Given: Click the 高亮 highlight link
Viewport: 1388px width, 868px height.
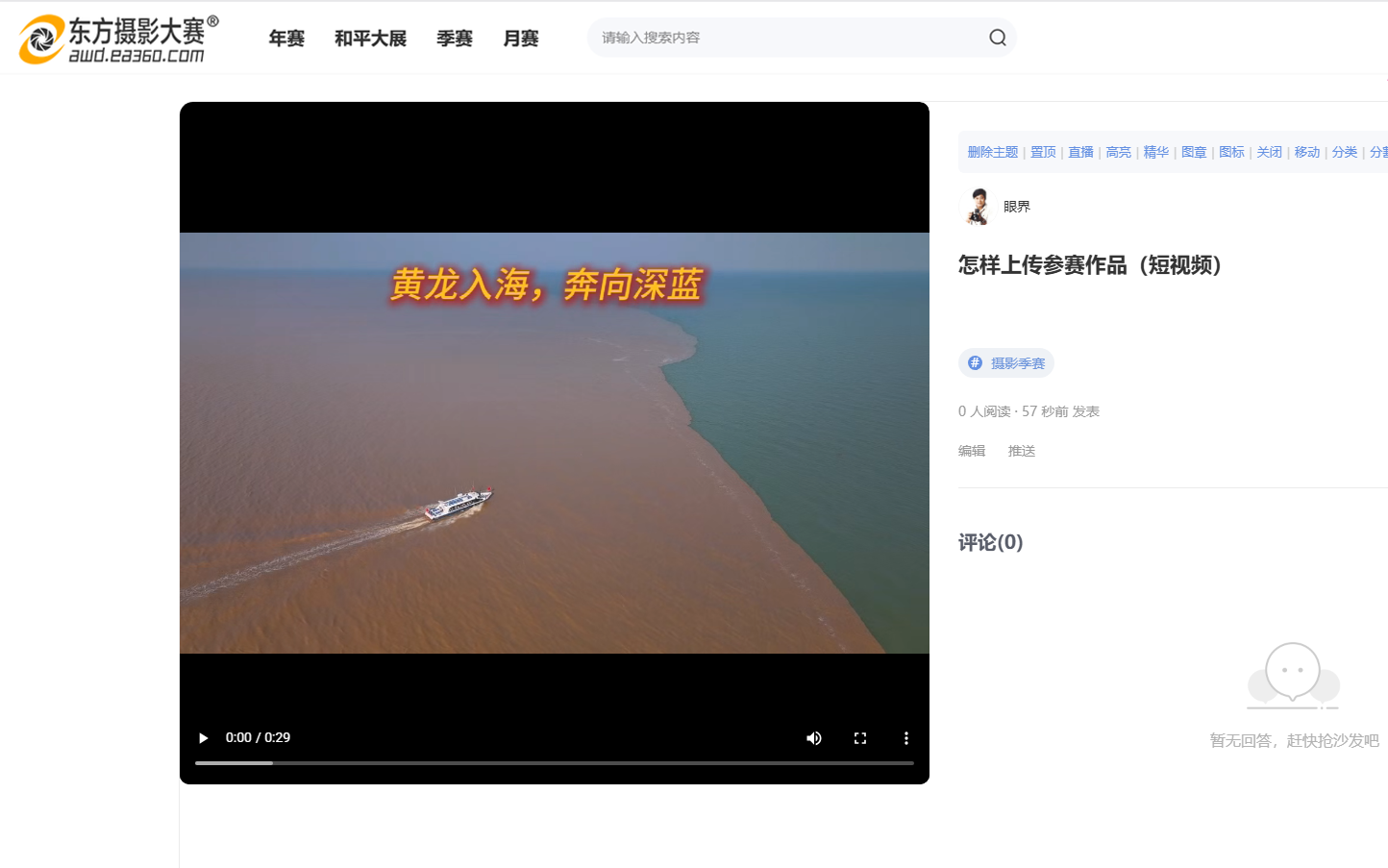Looking at the screenshot, I should pyautogui.click(x=1118, y=152).
